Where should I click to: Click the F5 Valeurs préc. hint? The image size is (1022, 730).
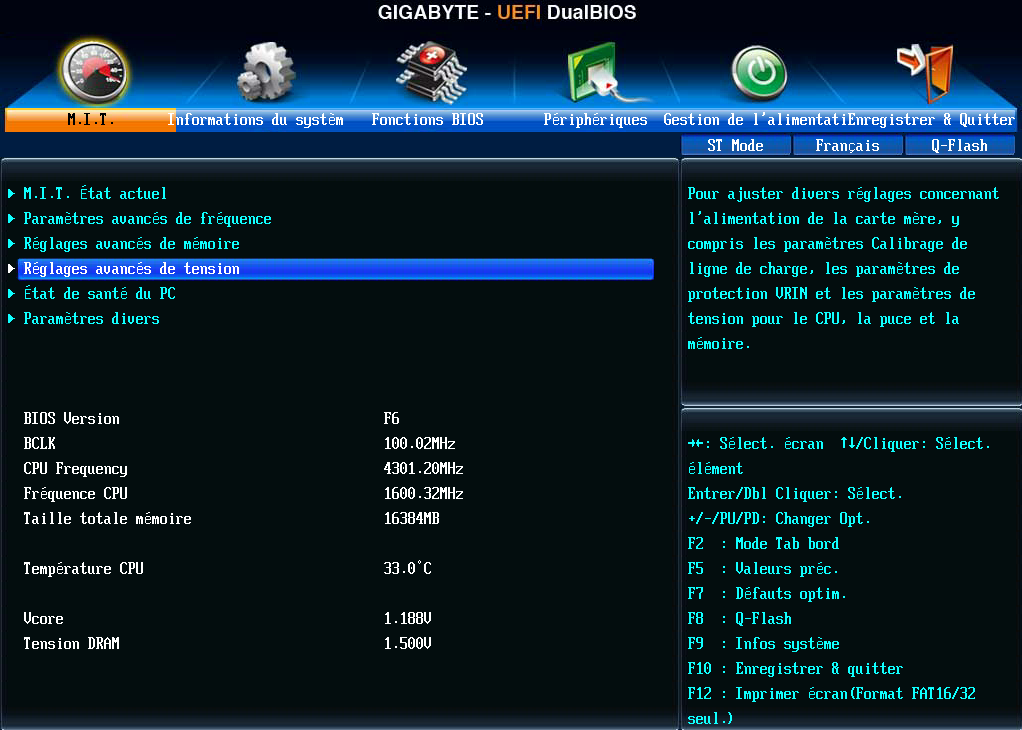pyautogui.click(x=763, y=568)
